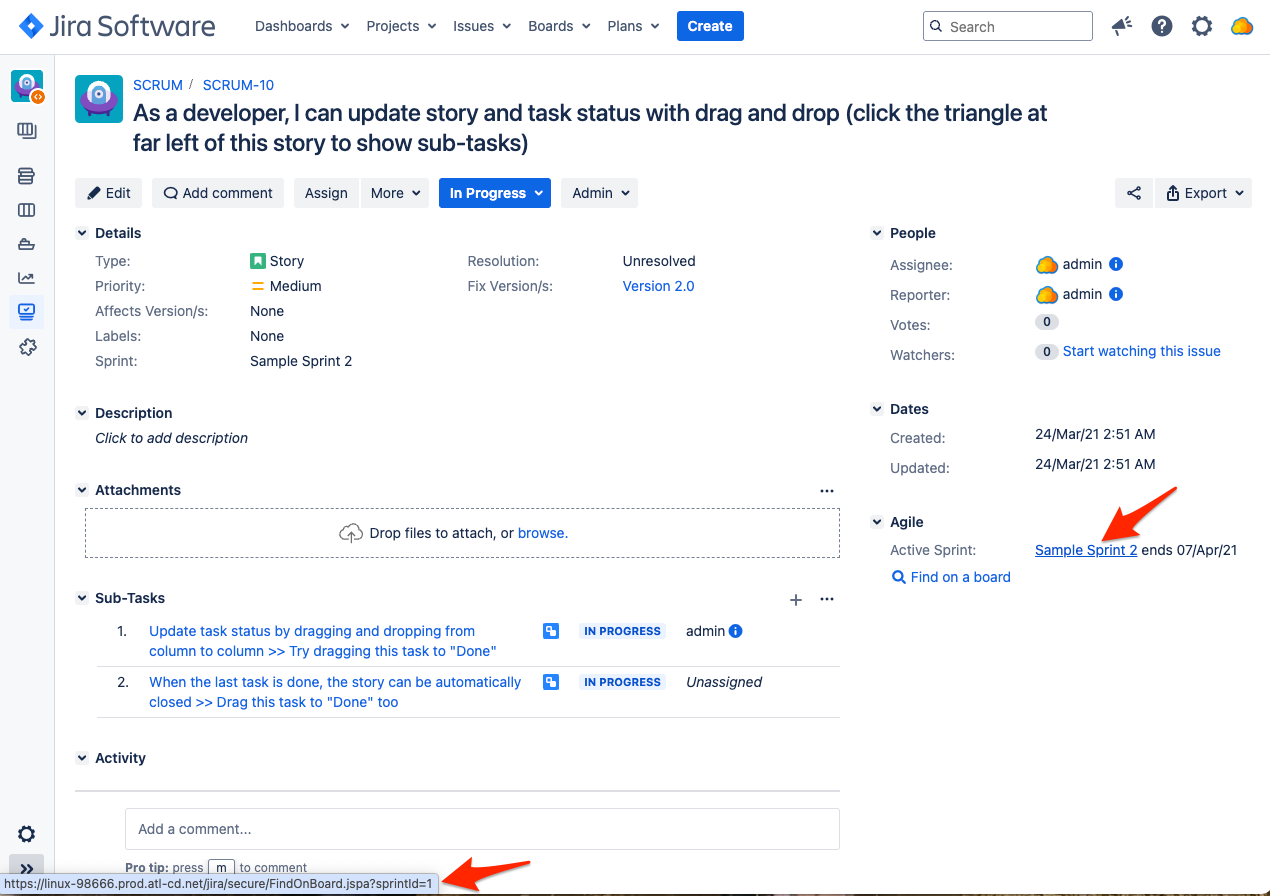Click the info icon next to Reporter admin
Screen dimensions: 1270x896
point(1117,295)
